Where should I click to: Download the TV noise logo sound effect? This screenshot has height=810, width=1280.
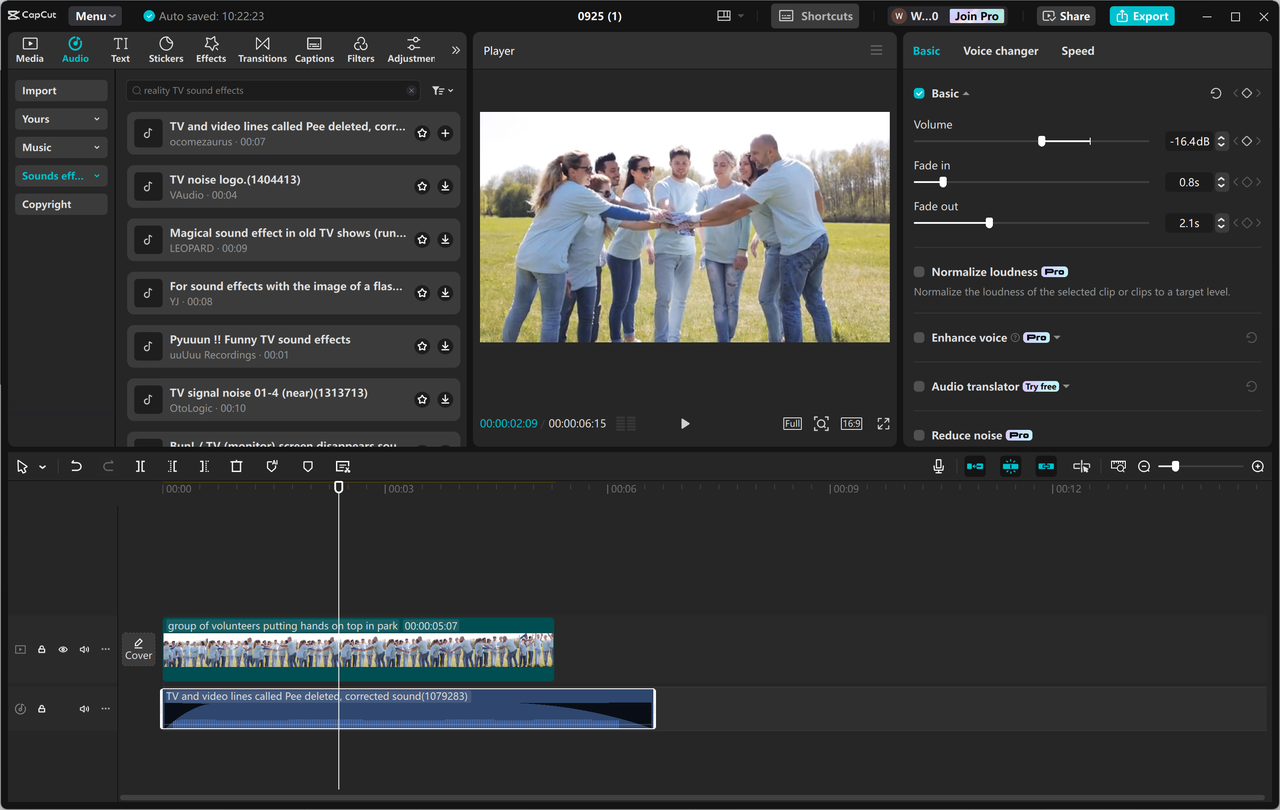pyautogui.click(x=445, y=186)
